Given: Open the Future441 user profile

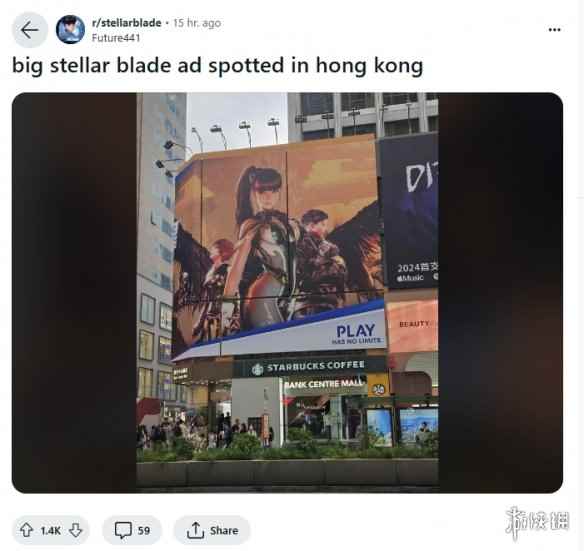Looking at the screenshot, I should click(116, 38).
